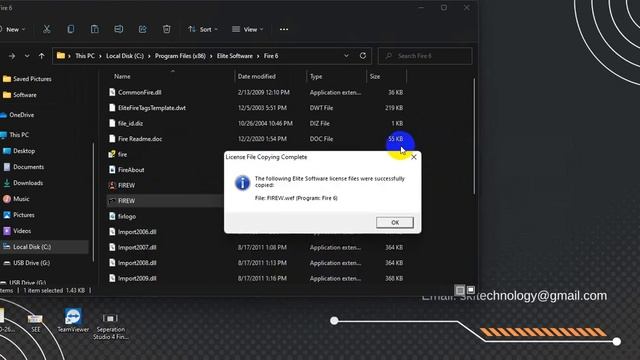Select USB Drive (G:) in navigation pane
The width and height of the screenshot is (640, 360).
pos(26,263)
